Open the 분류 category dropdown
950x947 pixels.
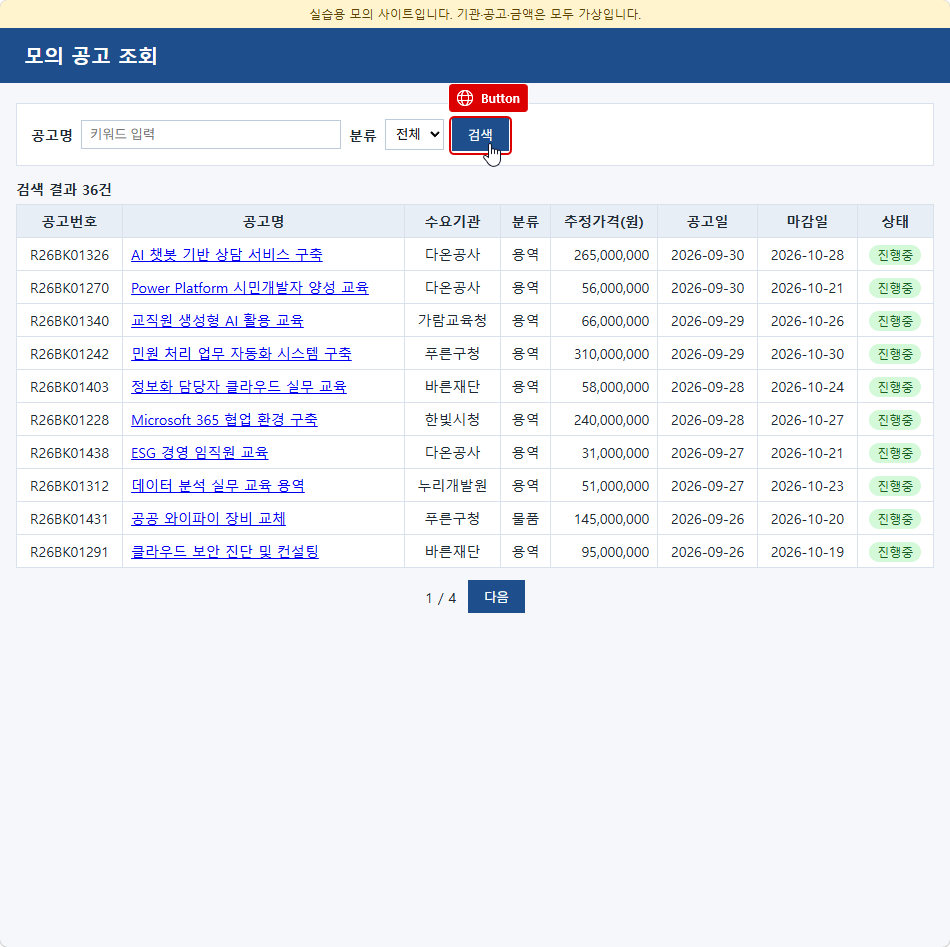pos(414,134)
